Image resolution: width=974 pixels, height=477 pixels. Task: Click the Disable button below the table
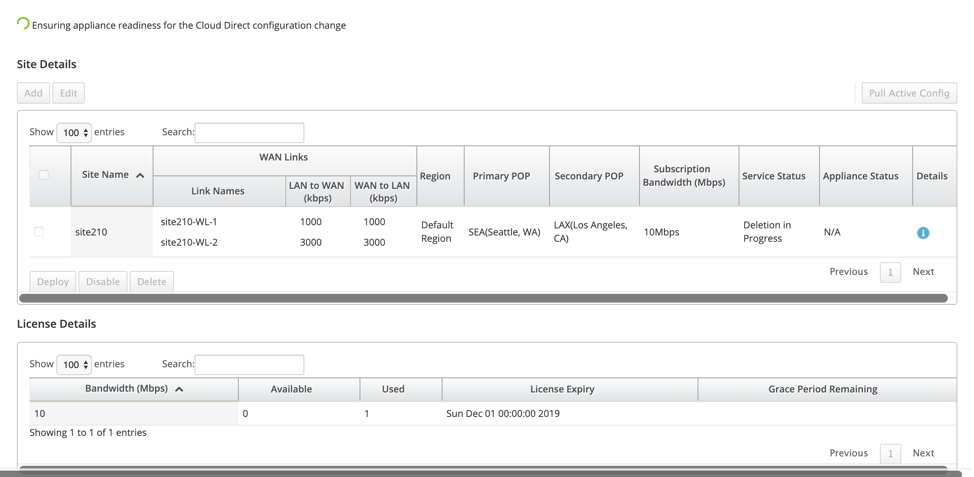(x=102, y=281)
